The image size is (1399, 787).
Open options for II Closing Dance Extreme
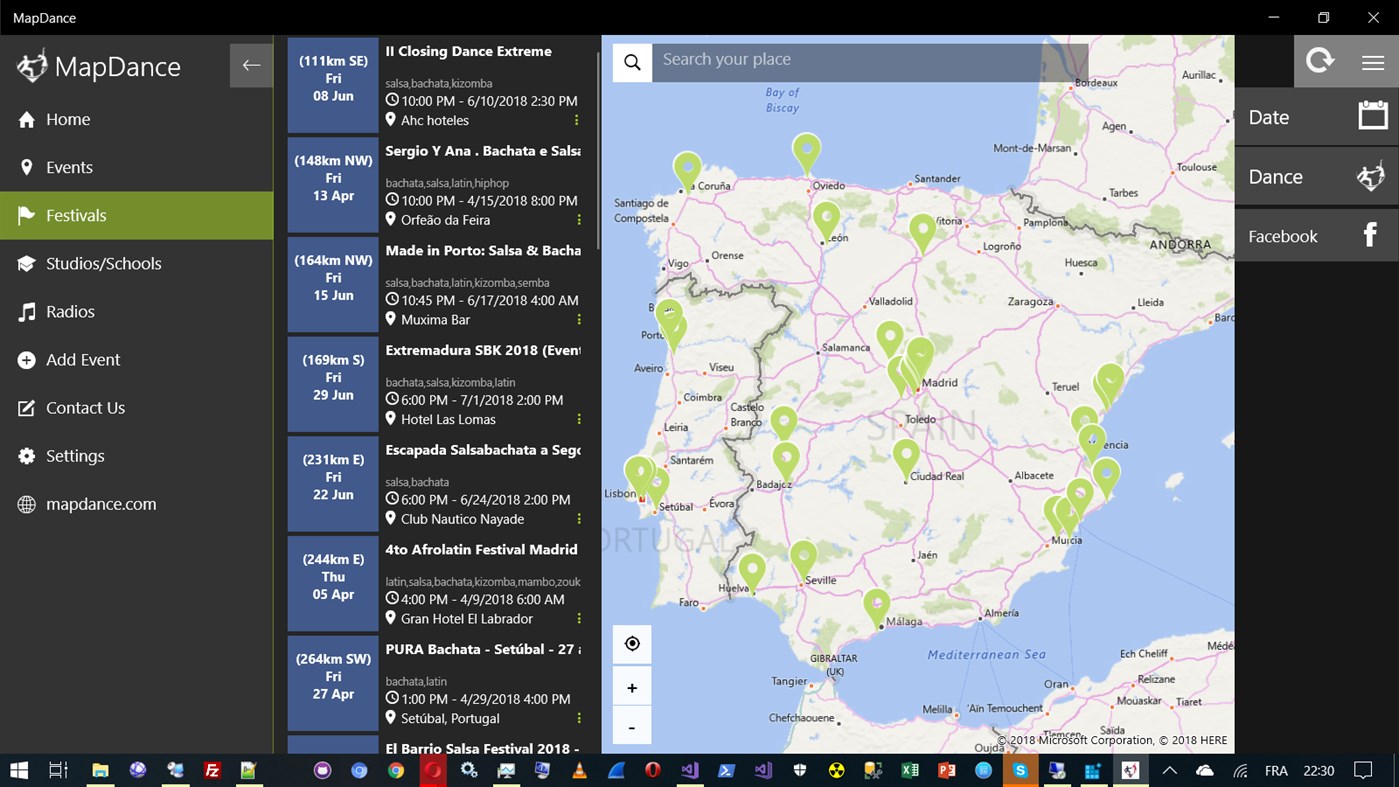click(577, 120)
